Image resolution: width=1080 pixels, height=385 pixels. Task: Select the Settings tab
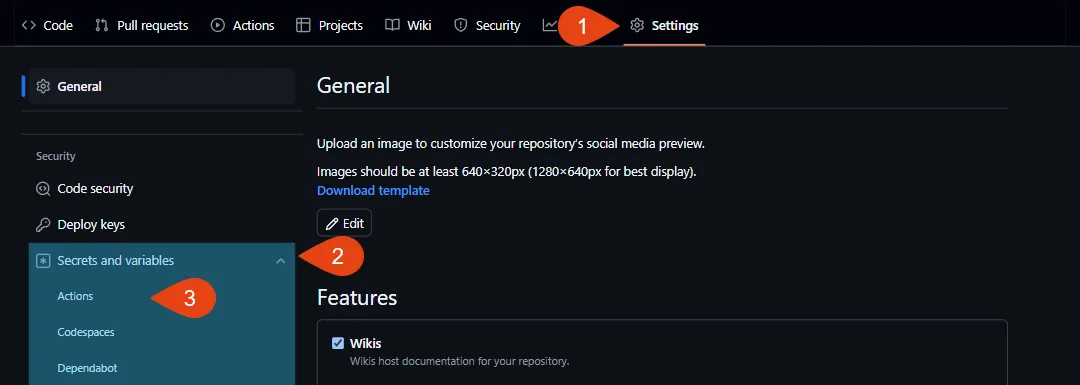664,25
